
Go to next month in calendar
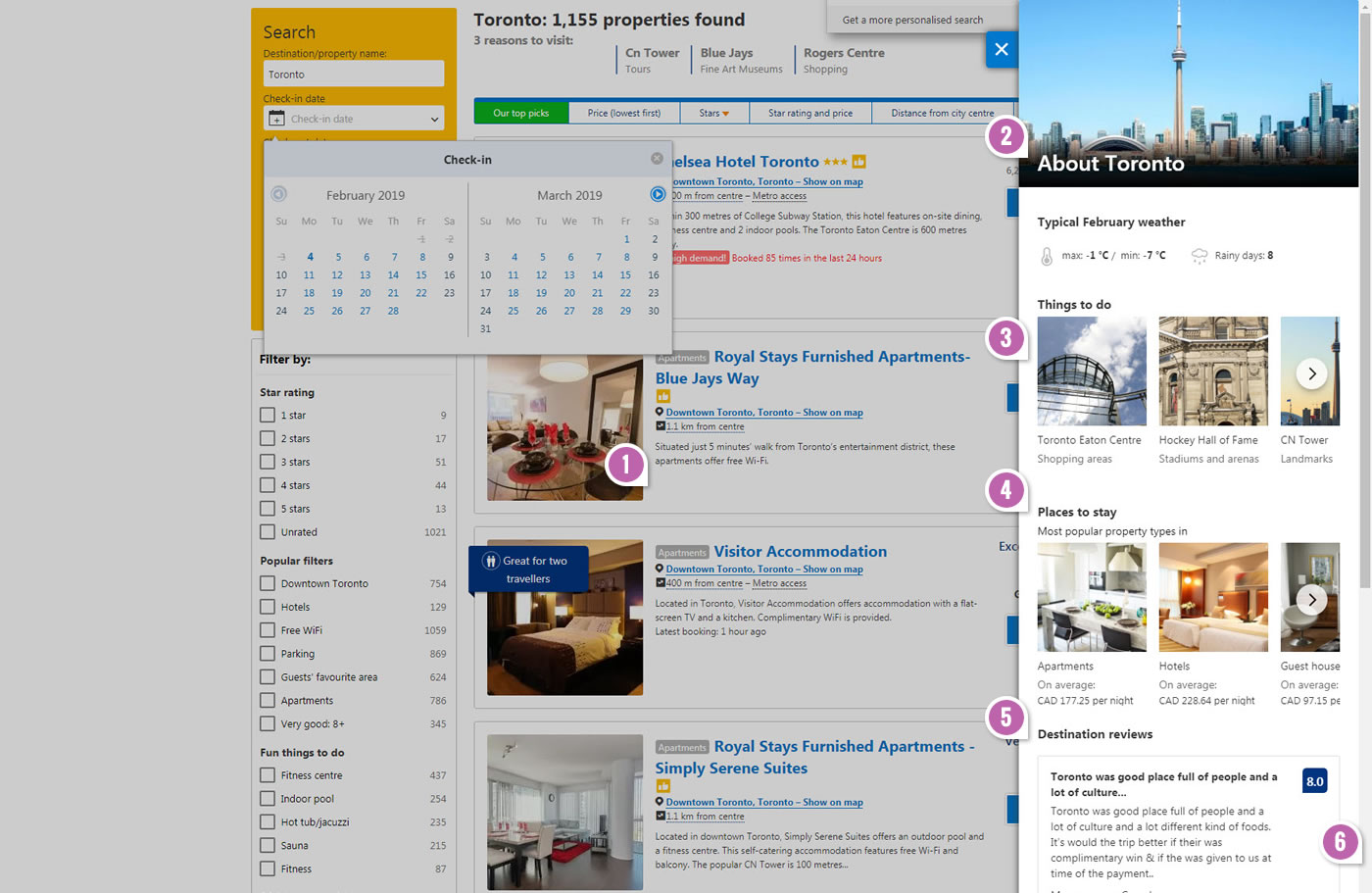[x=658, y=194]
